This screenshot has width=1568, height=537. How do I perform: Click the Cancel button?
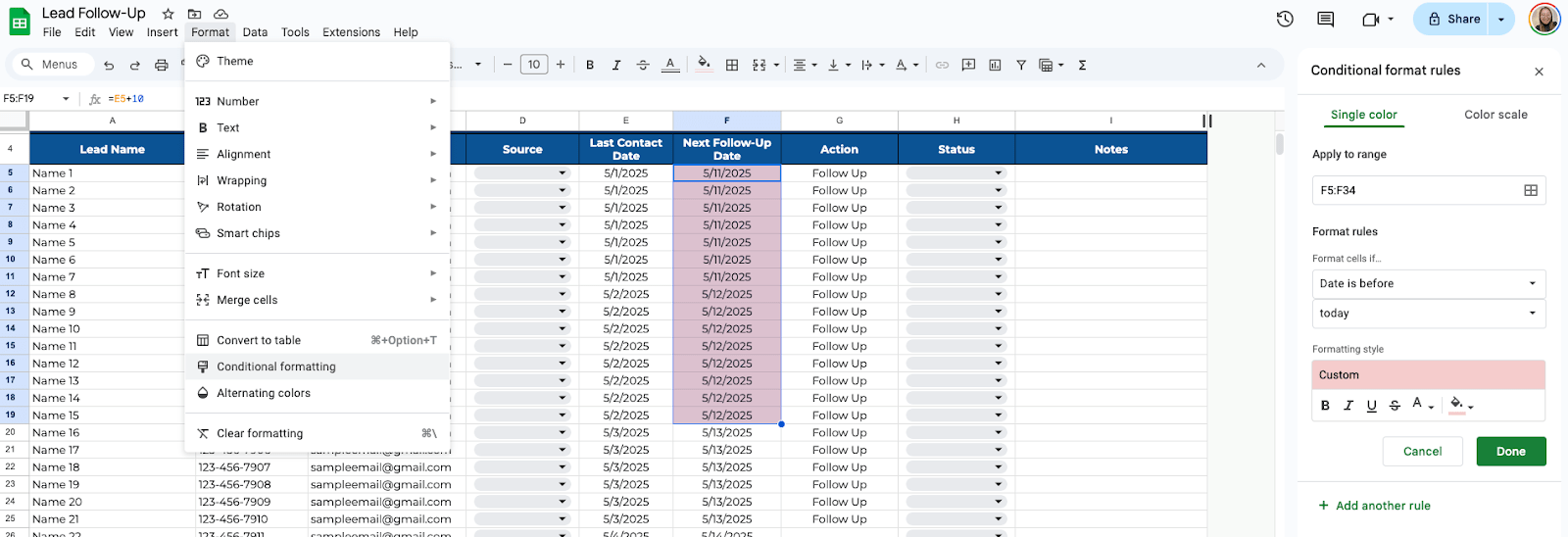[x=1422, y=452]
